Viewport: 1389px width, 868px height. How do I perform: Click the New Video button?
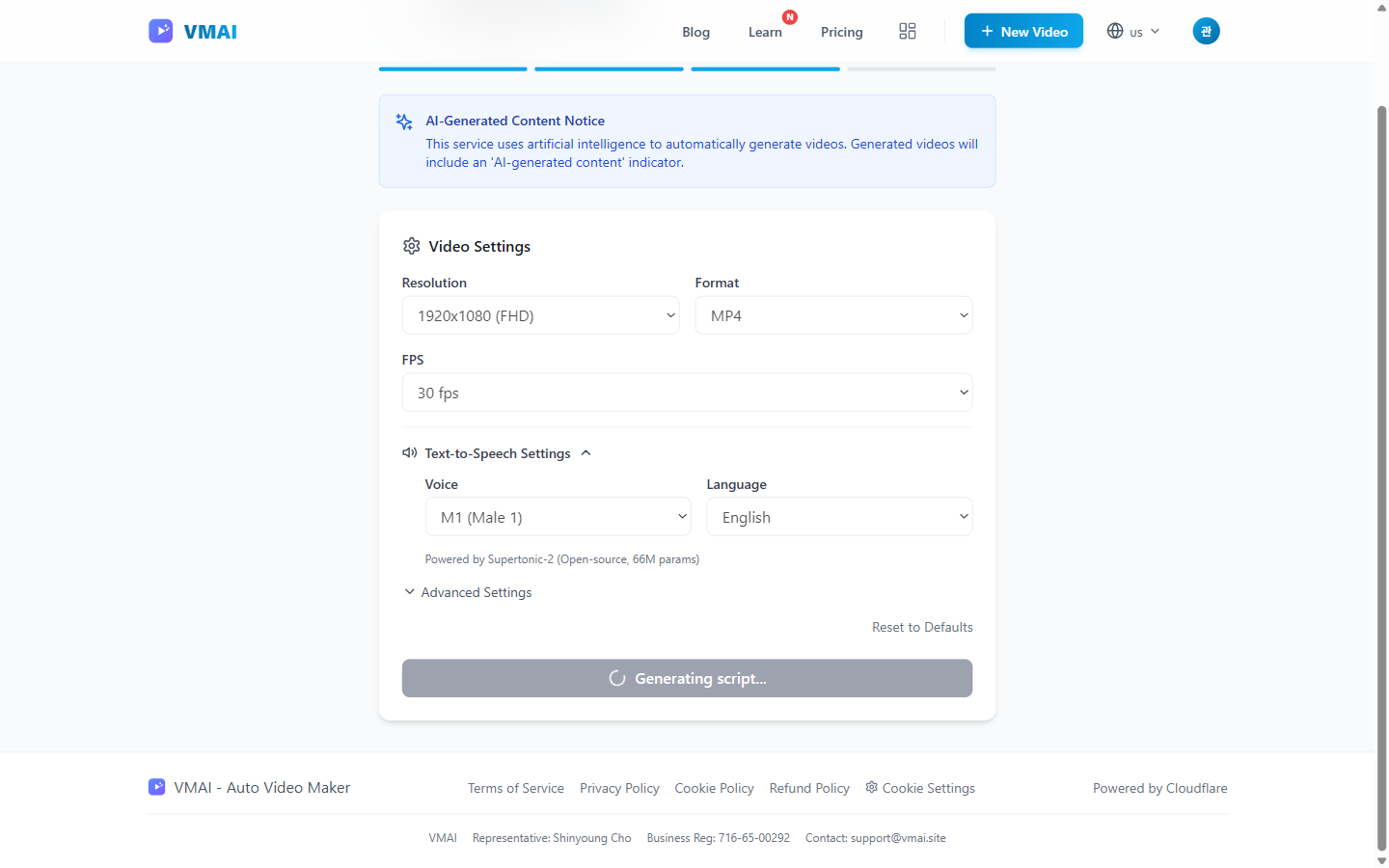[x=1023, y=31]
